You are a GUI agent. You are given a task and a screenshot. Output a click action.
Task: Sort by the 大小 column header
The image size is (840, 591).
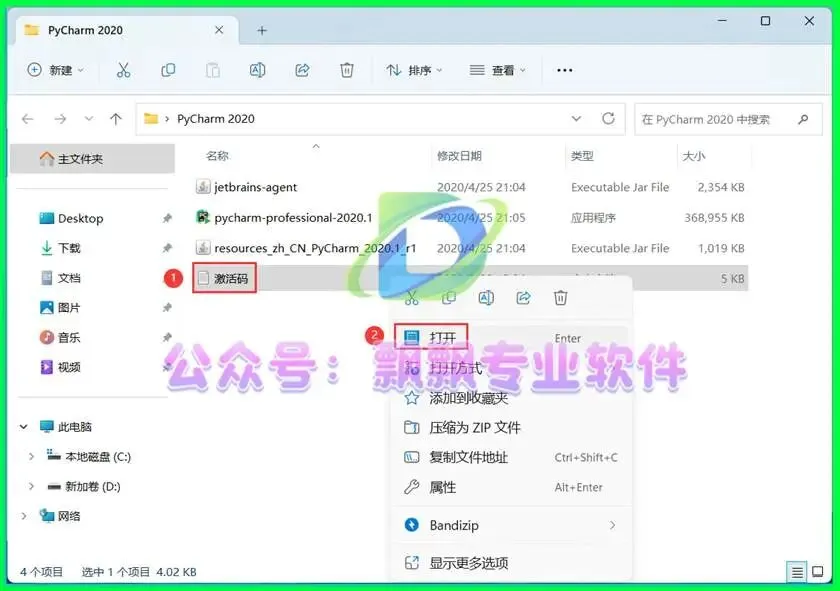694,156
